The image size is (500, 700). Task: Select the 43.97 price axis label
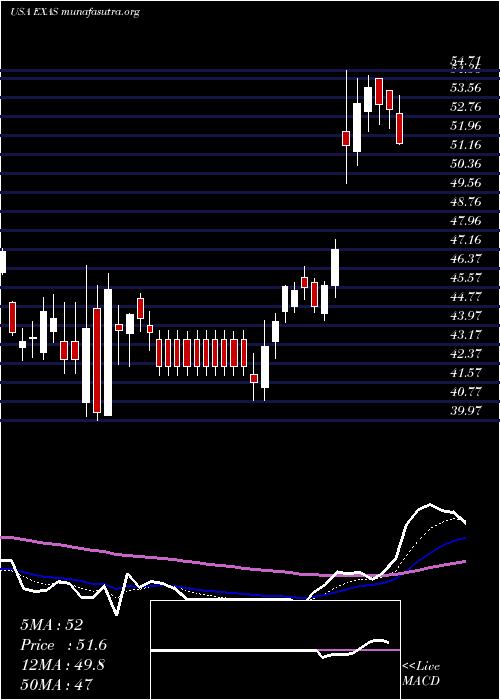466,315
